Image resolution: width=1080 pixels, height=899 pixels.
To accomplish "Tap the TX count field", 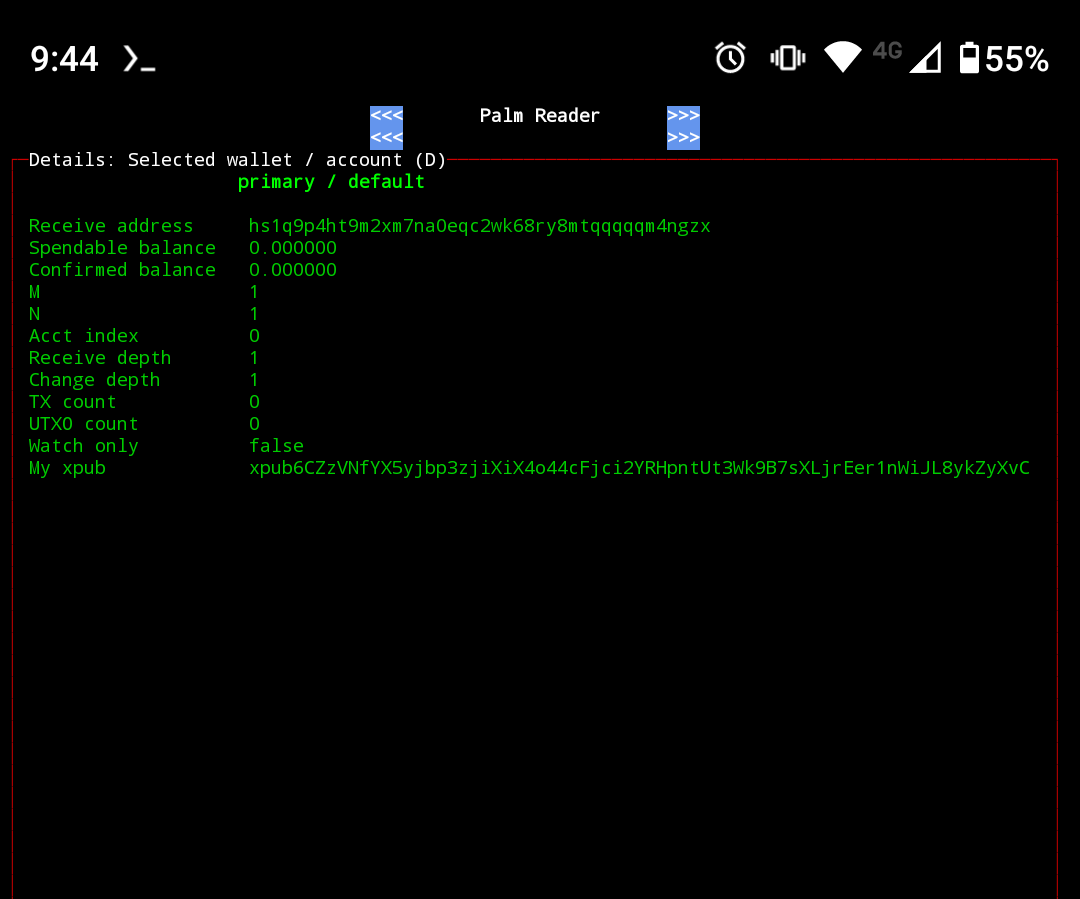I will point(72,401).
